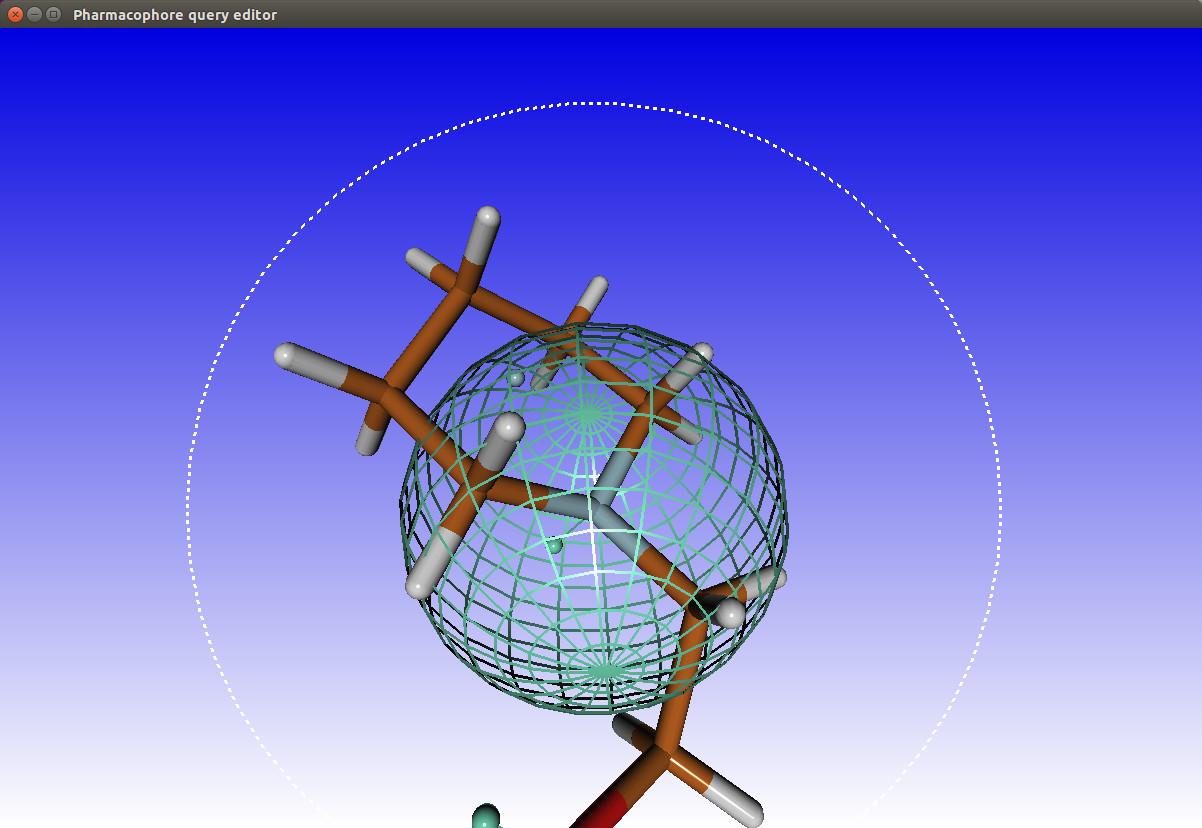
Task: Select the small pale dot near the mesh top-left
Action: coord(515,378)
